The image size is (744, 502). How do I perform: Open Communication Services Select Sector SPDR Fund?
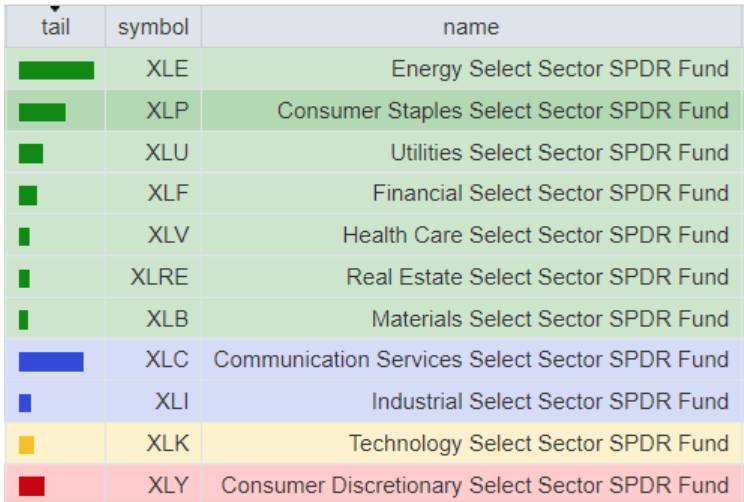click(x=471, y=360)
